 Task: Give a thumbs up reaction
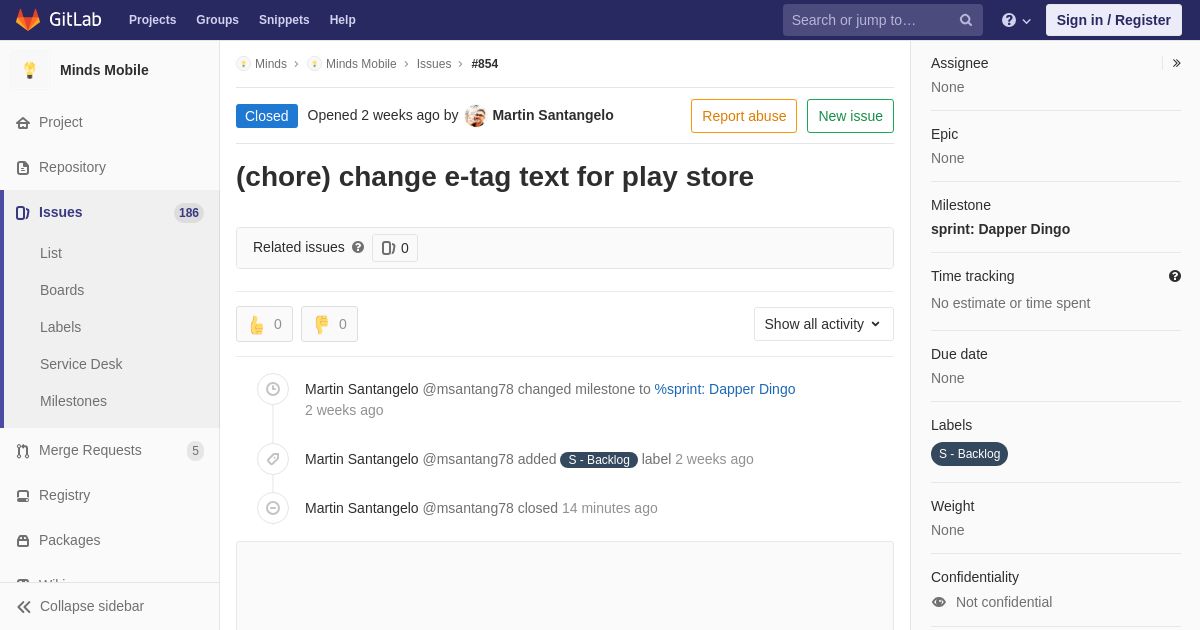[265, 324]
